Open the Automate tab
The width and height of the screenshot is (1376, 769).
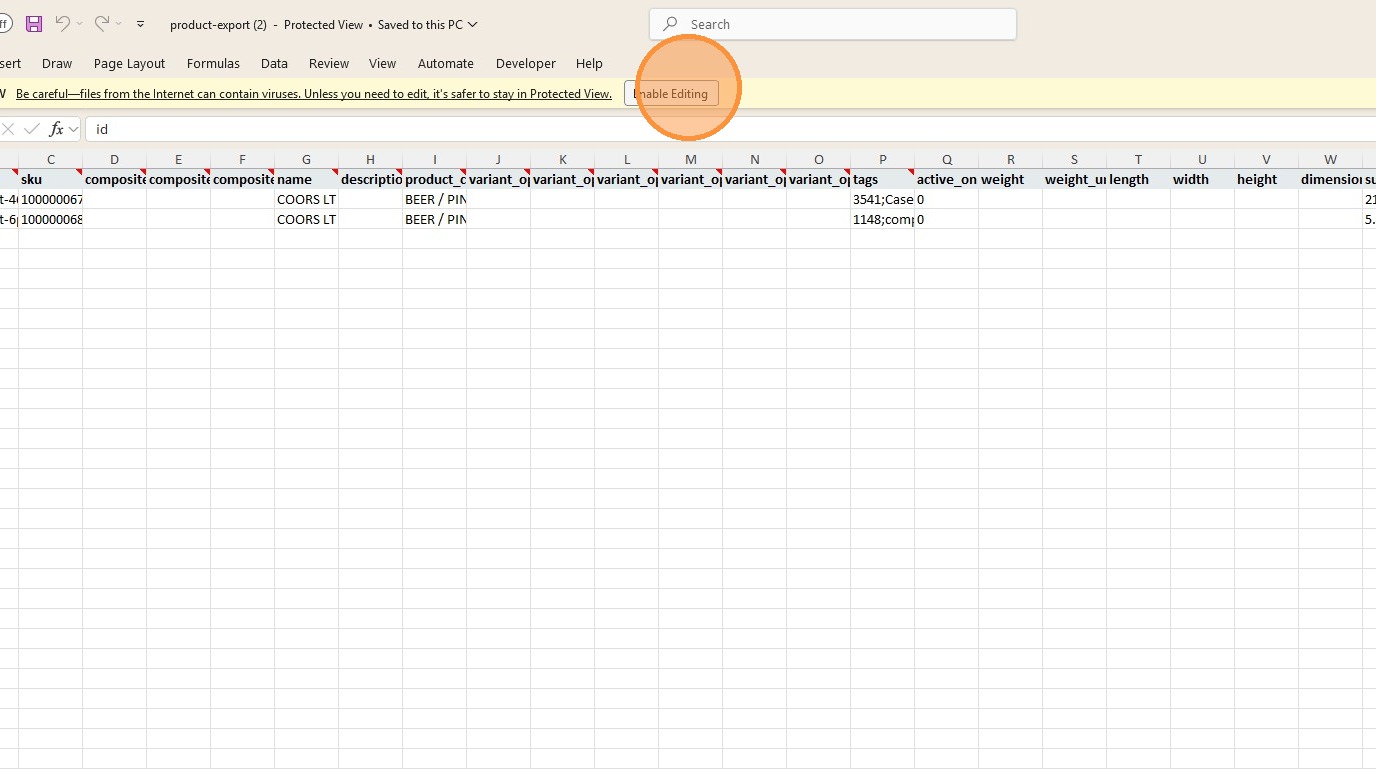[446, 63]
